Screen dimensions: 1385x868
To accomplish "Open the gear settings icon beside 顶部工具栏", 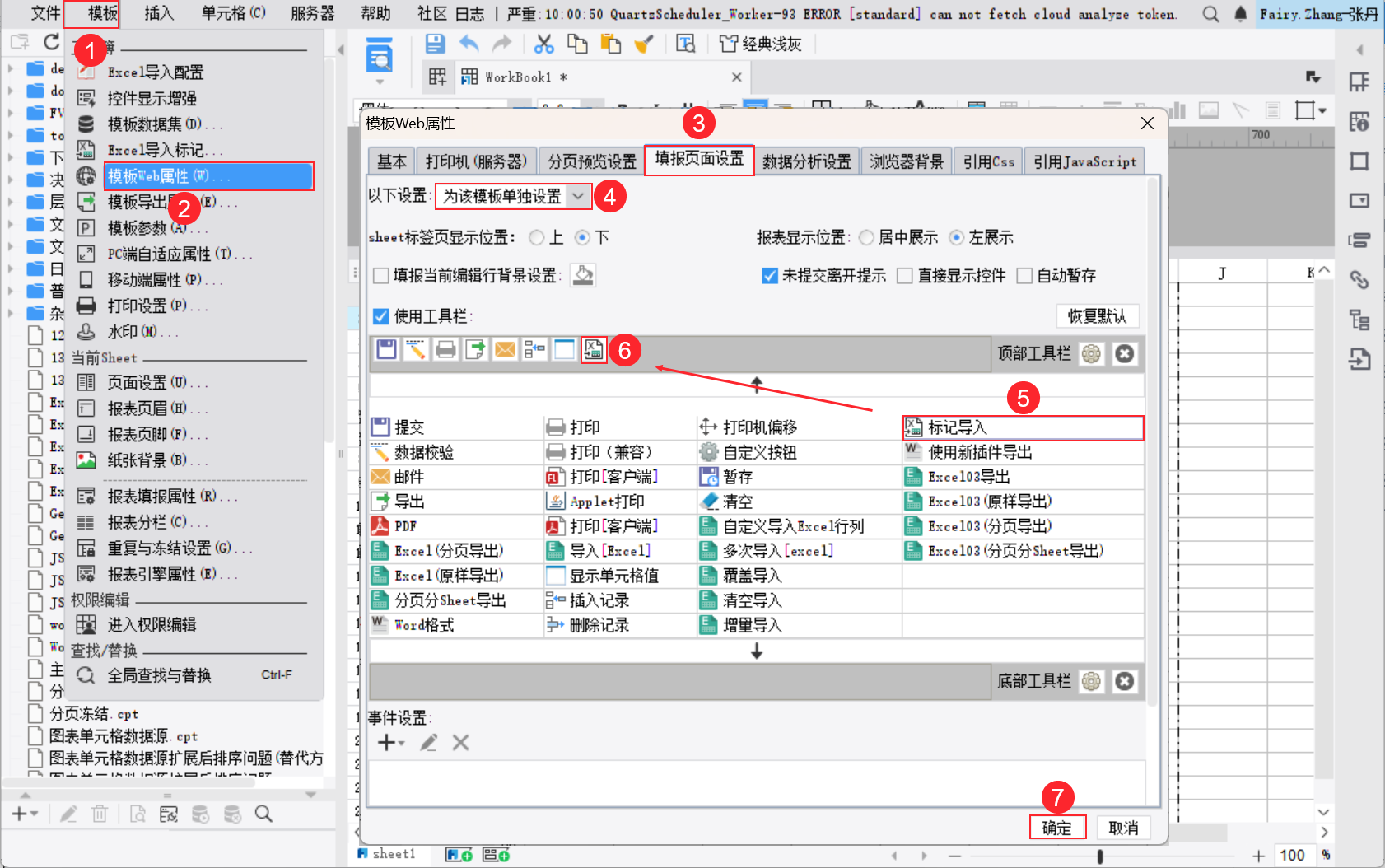I will 1092,353.
